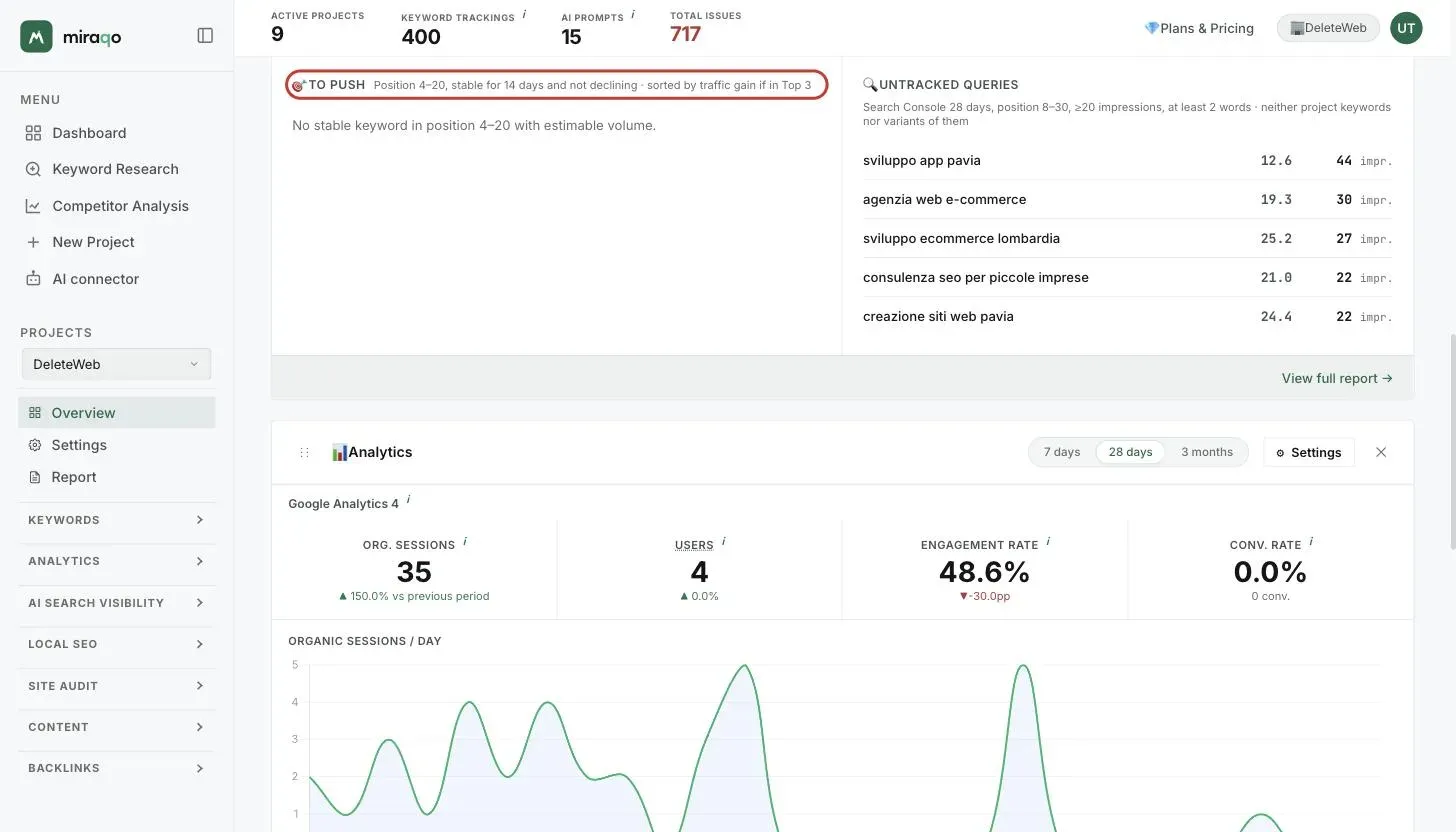Click info icon next to Google Analytics 4

tap(408, 500)
